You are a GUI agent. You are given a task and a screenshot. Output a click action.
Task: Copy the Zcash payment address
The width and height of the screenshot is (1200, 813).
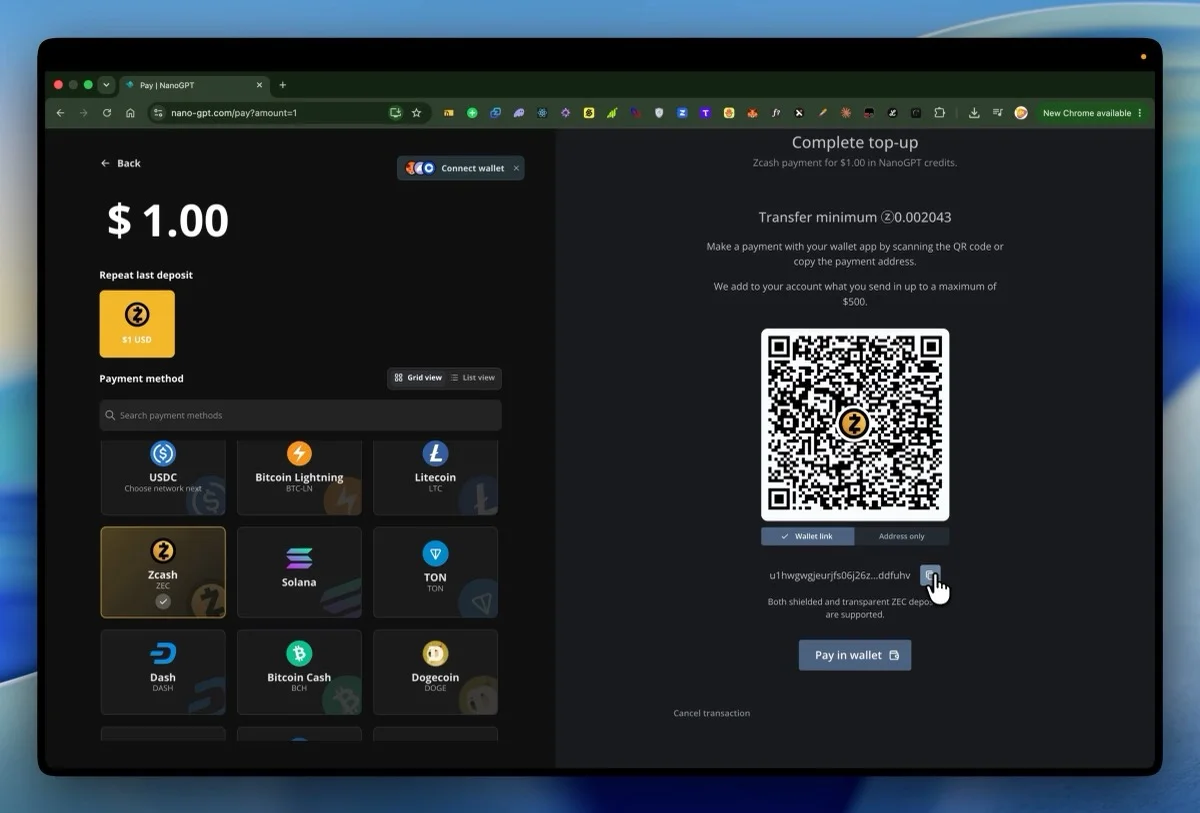[x=930, y=575]
